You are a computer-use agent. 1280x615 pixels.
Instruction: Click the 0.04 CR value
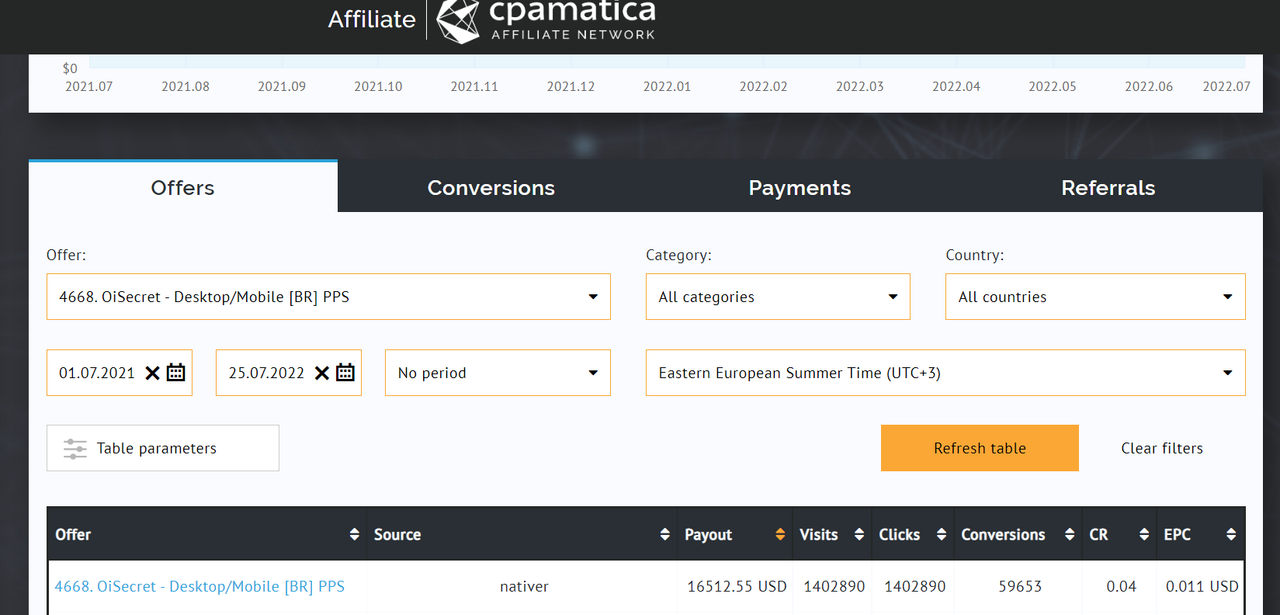click(1122, 587)
